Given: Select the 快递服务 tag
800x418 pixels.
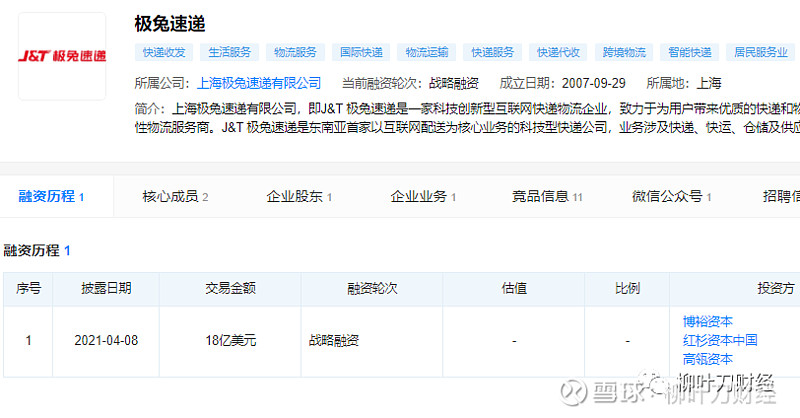Looking at the screenshot, I should pyautogui.click(x=492, y=52).
